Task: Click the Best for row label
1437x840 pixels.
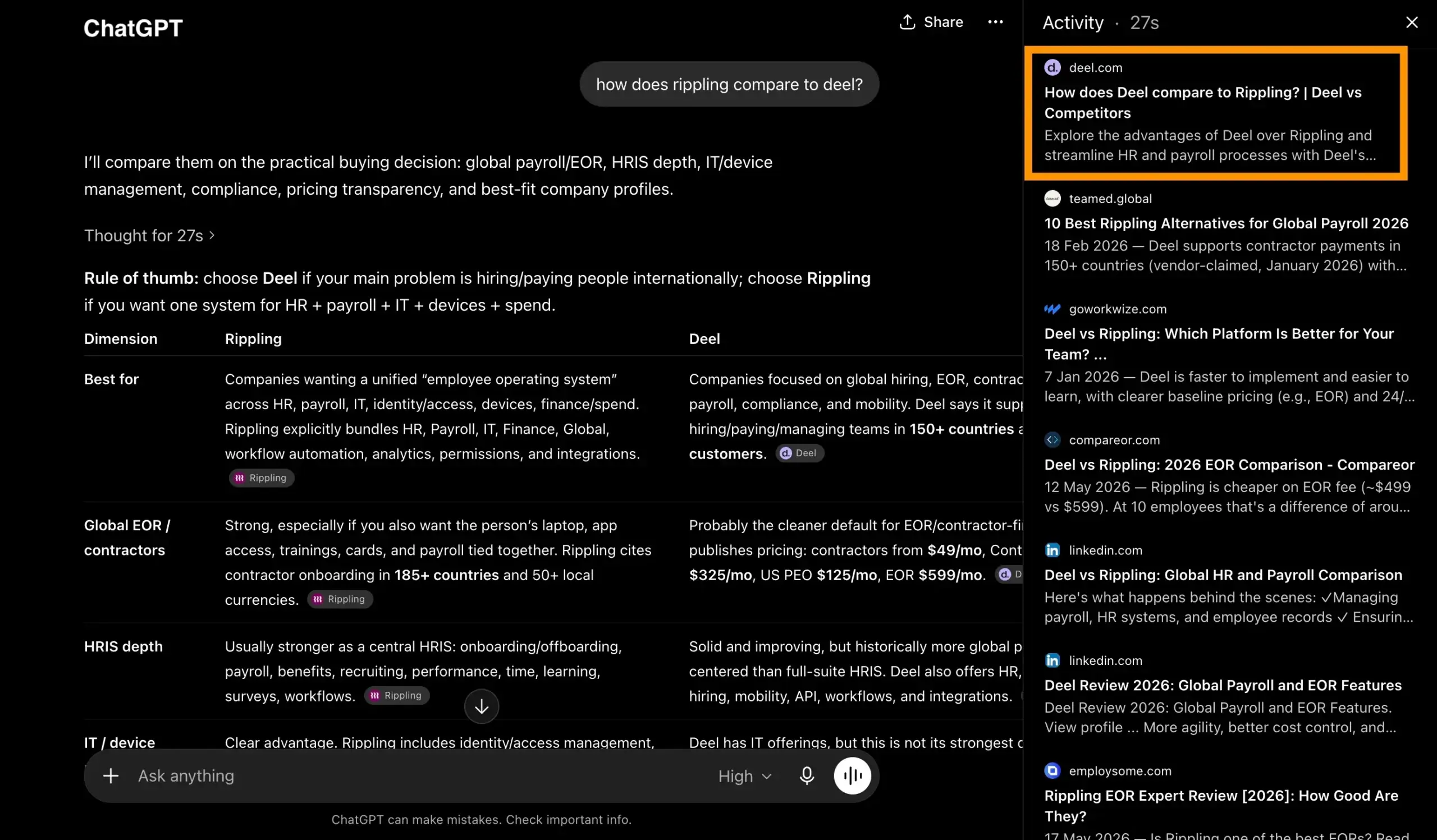Action: (111, 379)
